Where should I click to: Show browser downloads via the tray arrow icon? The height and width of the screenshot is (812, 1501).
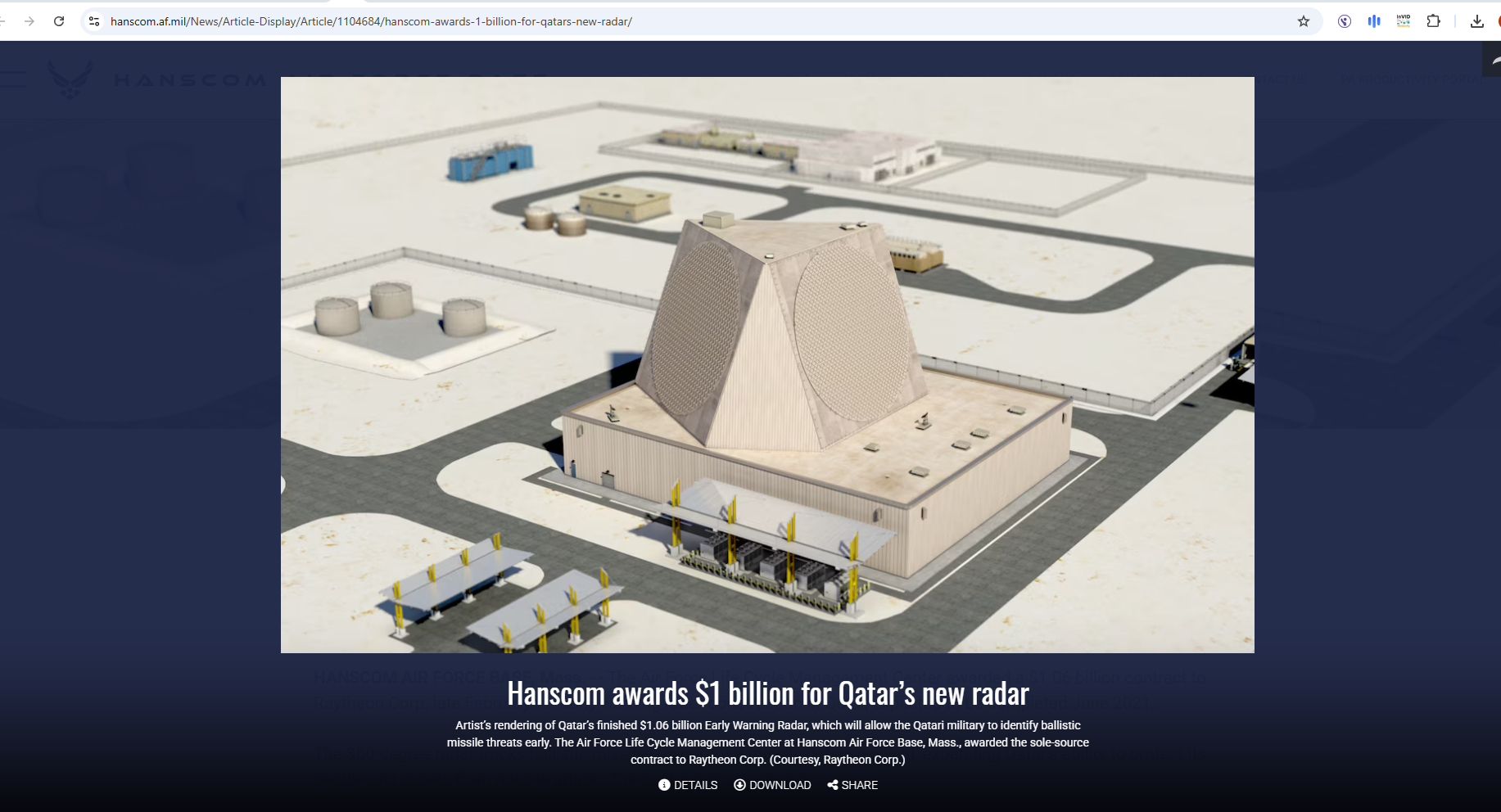pyautogui.click(x=1476, y=21)
